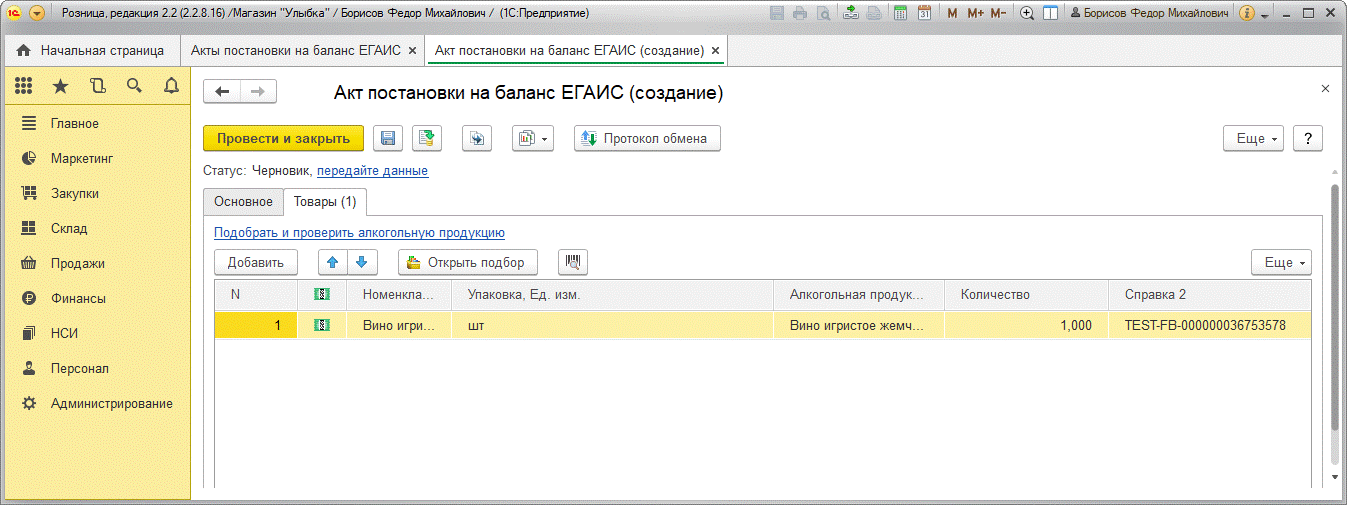Click Открыть подбор button

[x=468, y=262]
